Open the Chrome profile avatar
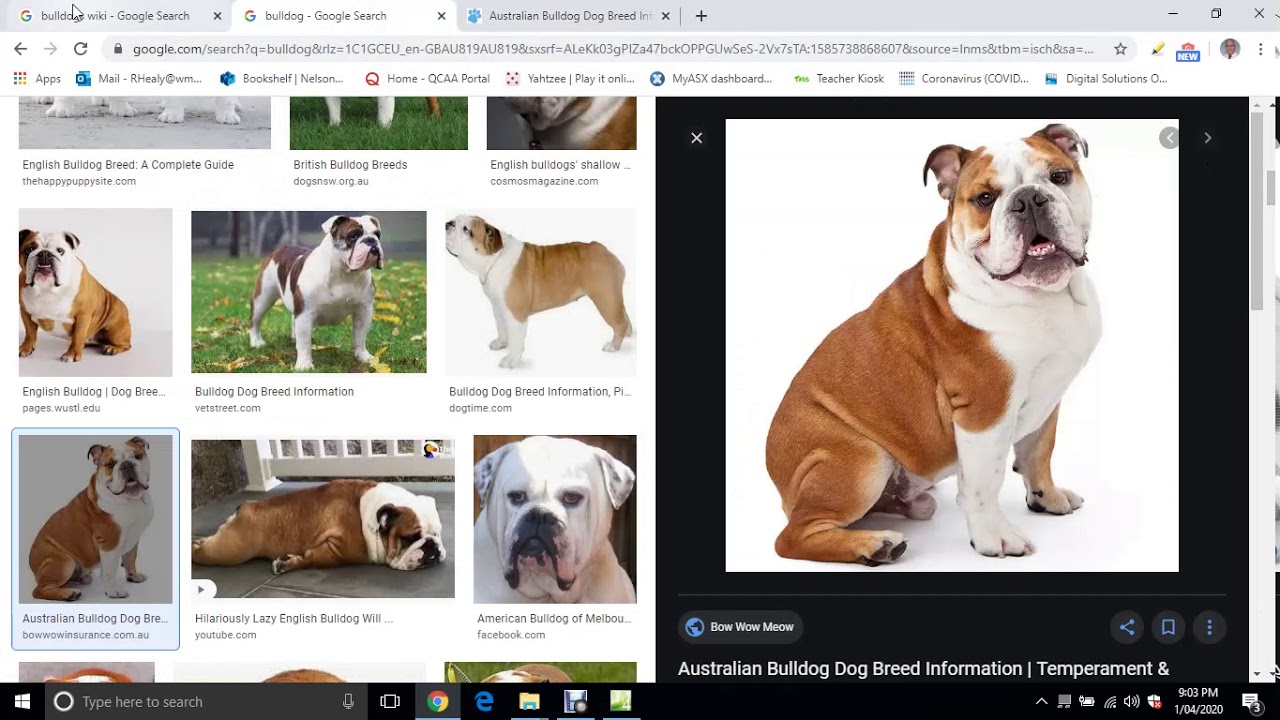The width and height of the screenshot is (1280, 720). click(1230, 48)
